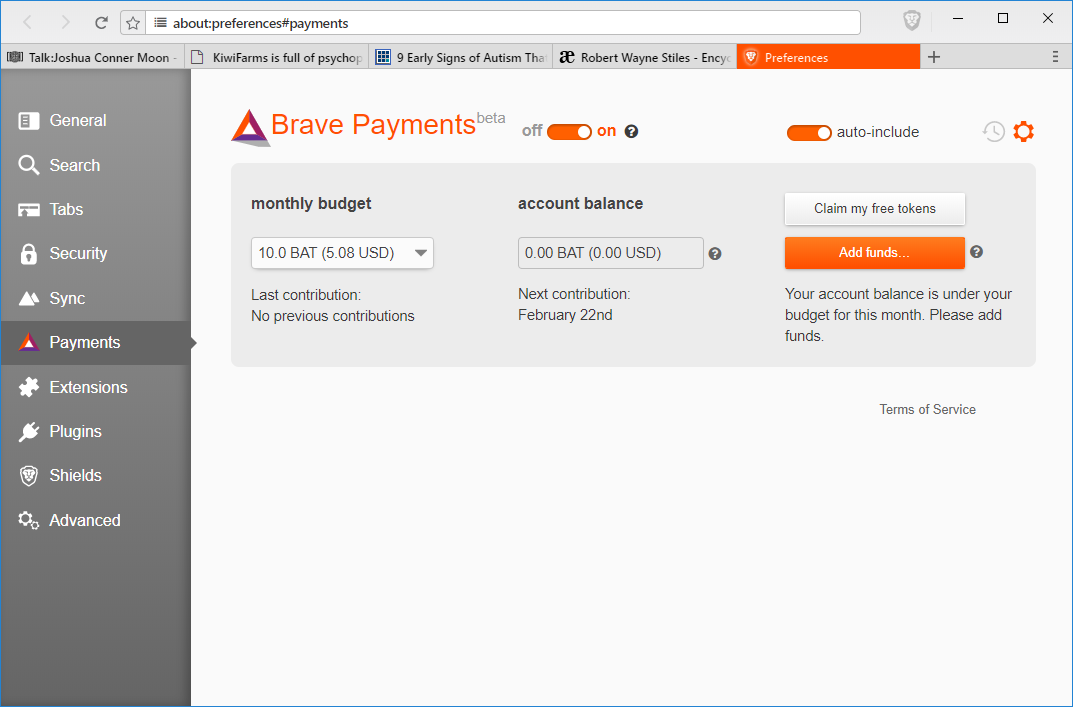Click the account balance field

point(610,253)
